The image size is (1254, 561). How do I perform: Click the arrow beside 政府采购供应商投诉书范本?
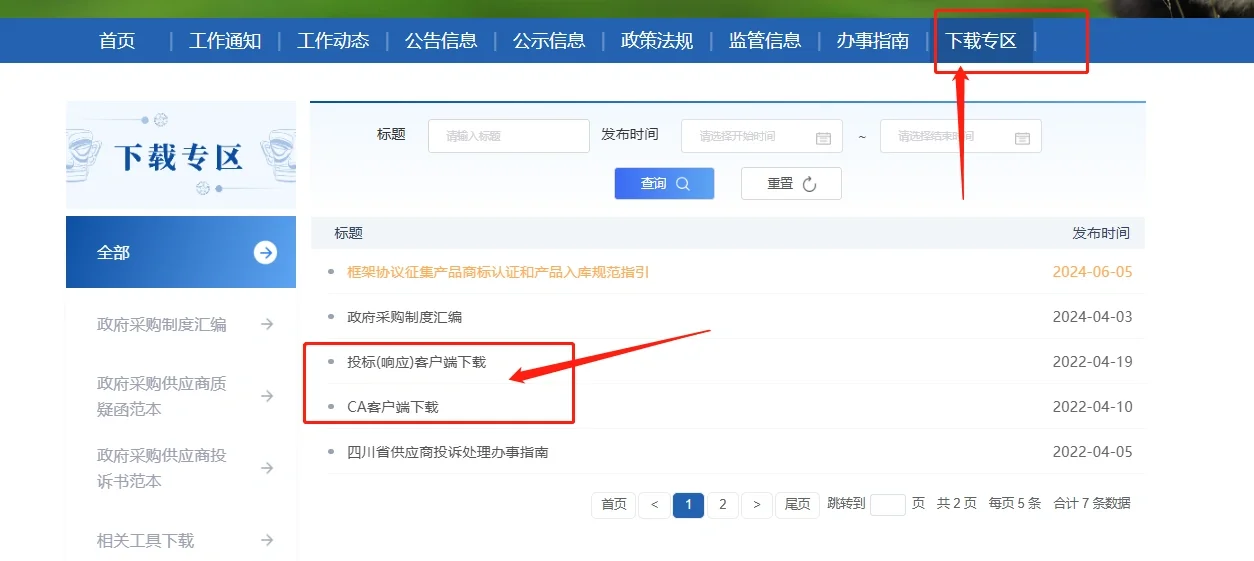[267, 468]
